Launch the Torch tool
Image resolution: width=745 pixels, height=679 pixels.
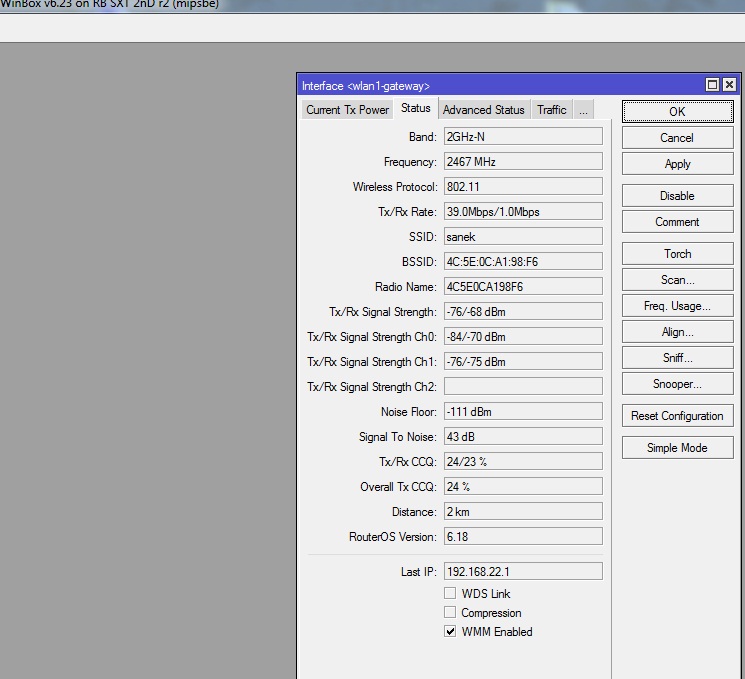click(677, 254)
